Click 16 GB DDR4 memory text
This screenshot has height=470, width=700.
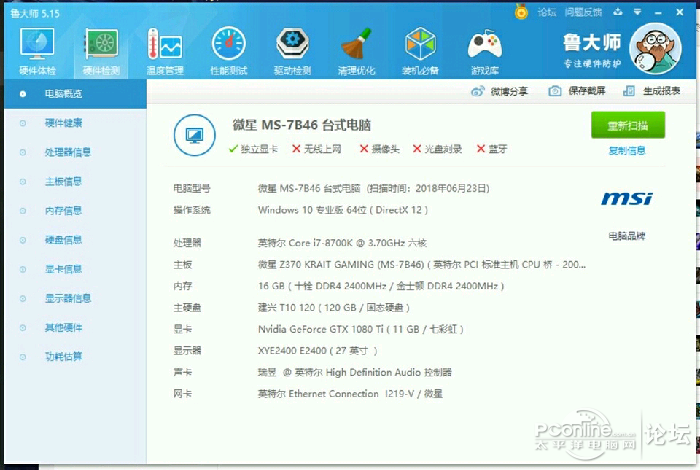[x=381, y=286]
